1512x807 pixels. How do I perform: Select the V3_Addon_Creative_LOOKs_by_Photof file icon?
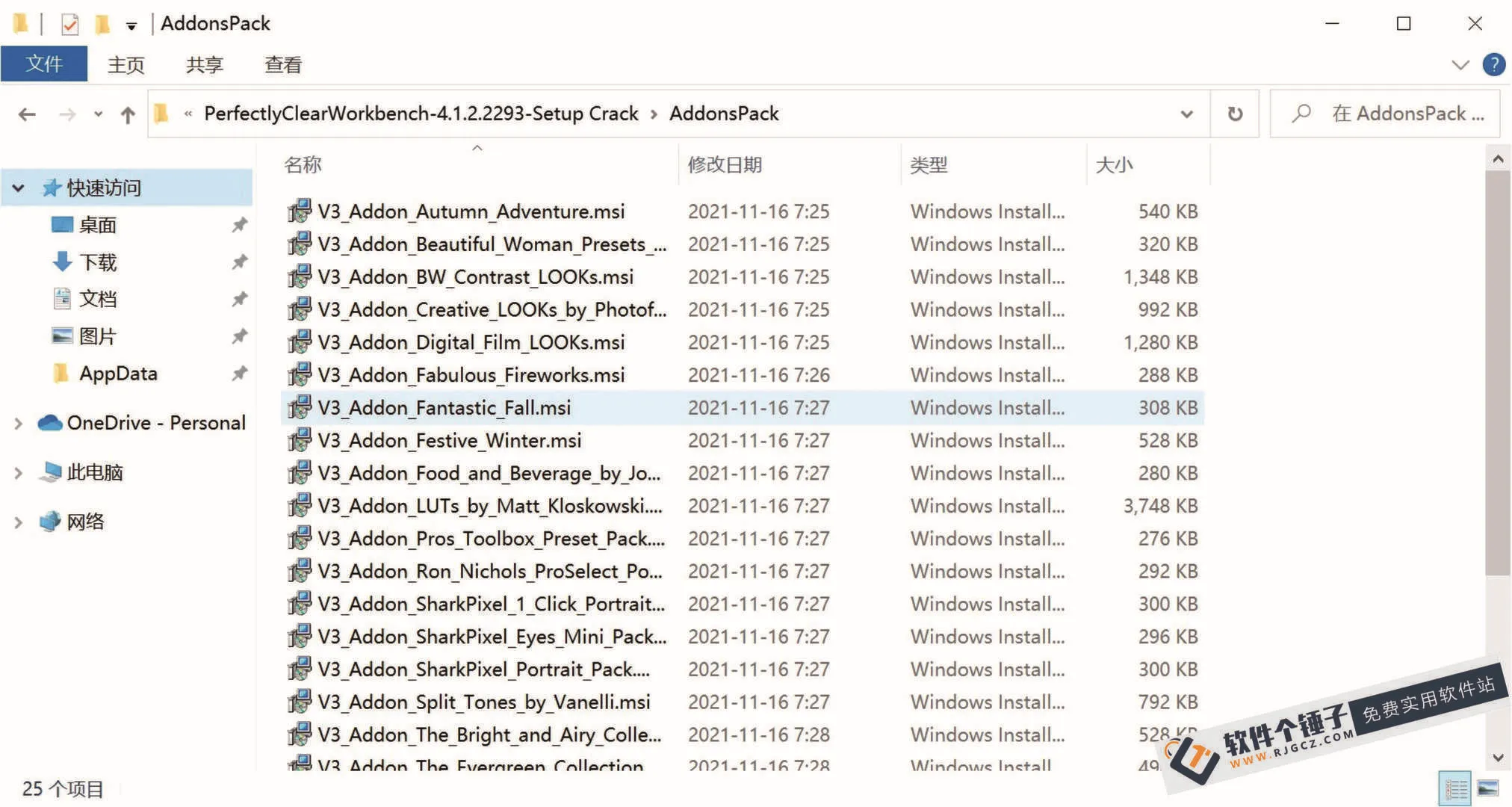pos(300,309)
